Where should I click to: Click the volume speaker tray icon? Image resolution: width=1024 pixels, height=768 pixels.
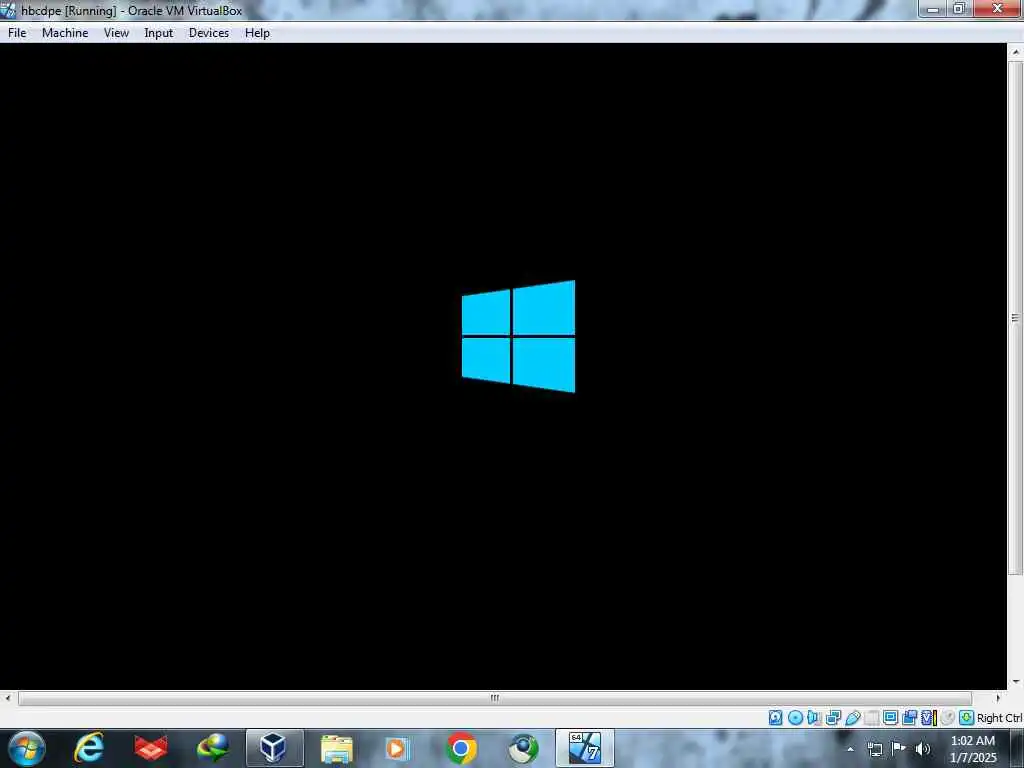tap(923, 749)
